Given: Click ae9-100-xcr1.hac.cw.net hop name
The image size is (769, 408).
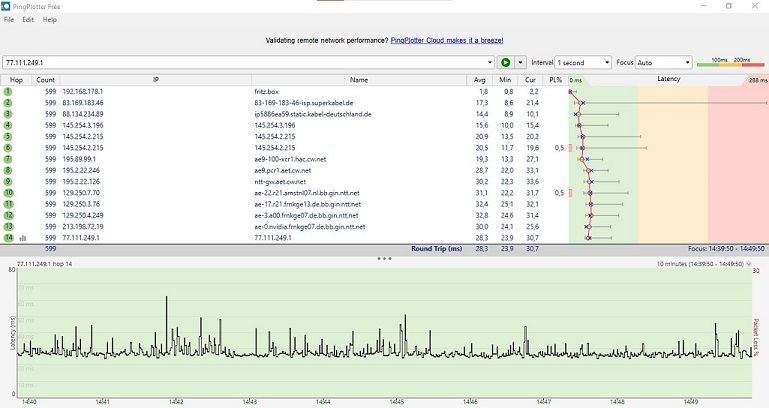Looking at the screenshot, I should click(290, 159).
